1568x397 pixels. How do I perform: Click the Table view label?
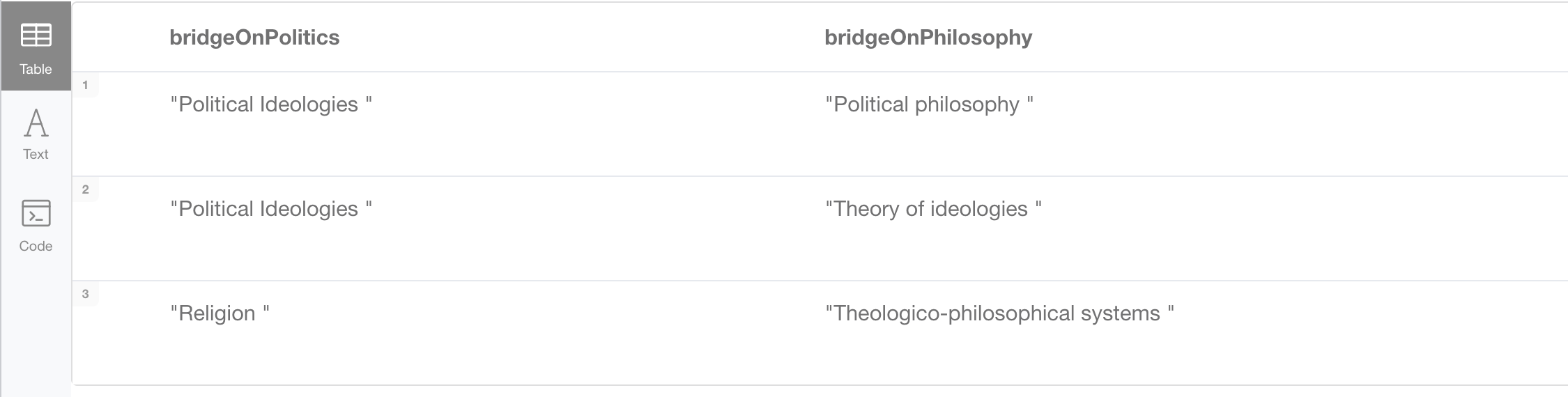[36, 69]
